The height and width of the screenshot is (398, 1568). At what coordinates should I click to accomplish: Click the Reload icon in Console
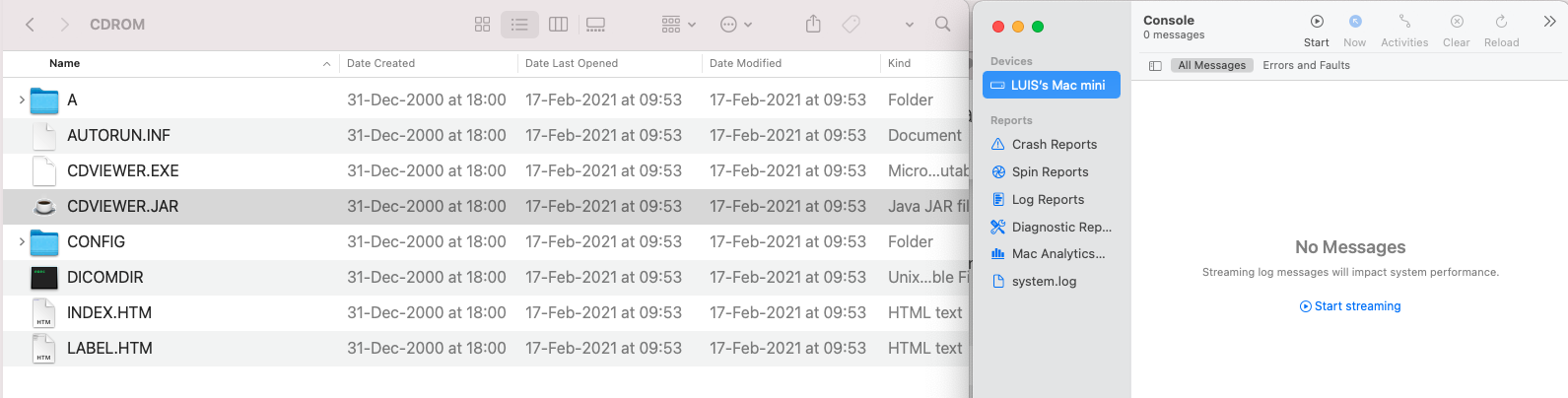pyautogui.click(x=1501, y=22)
